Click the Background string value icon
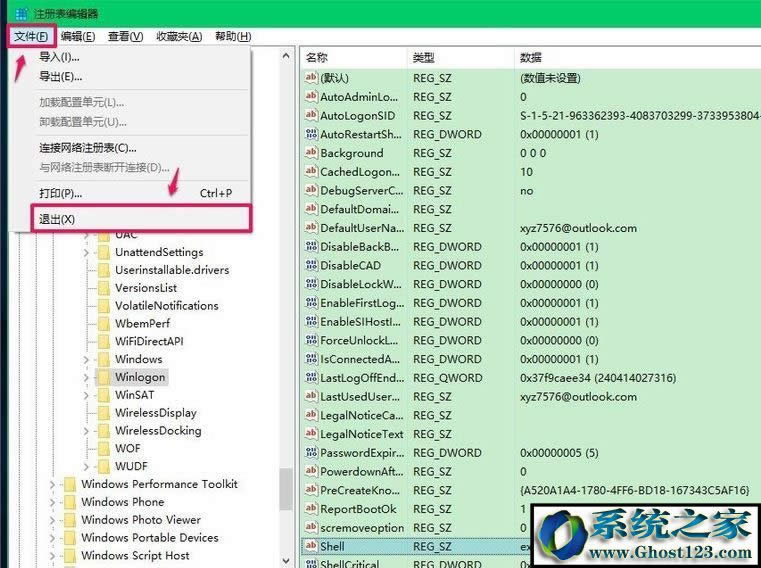The height and width of the screenshot is (568, 761). tap(311, 152)
